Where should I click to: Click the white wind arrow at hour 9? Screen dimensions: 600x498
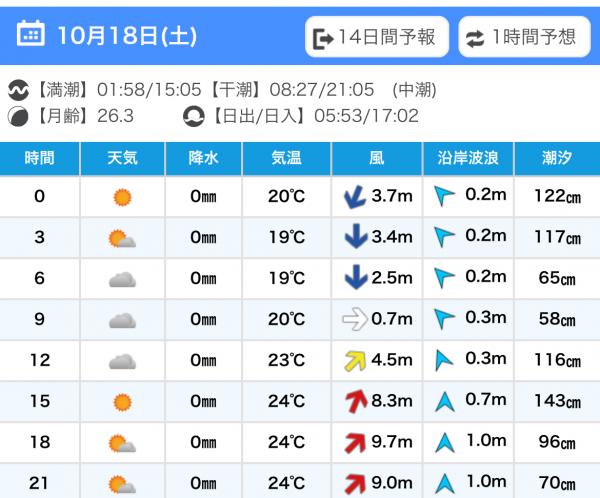point(354,320)
